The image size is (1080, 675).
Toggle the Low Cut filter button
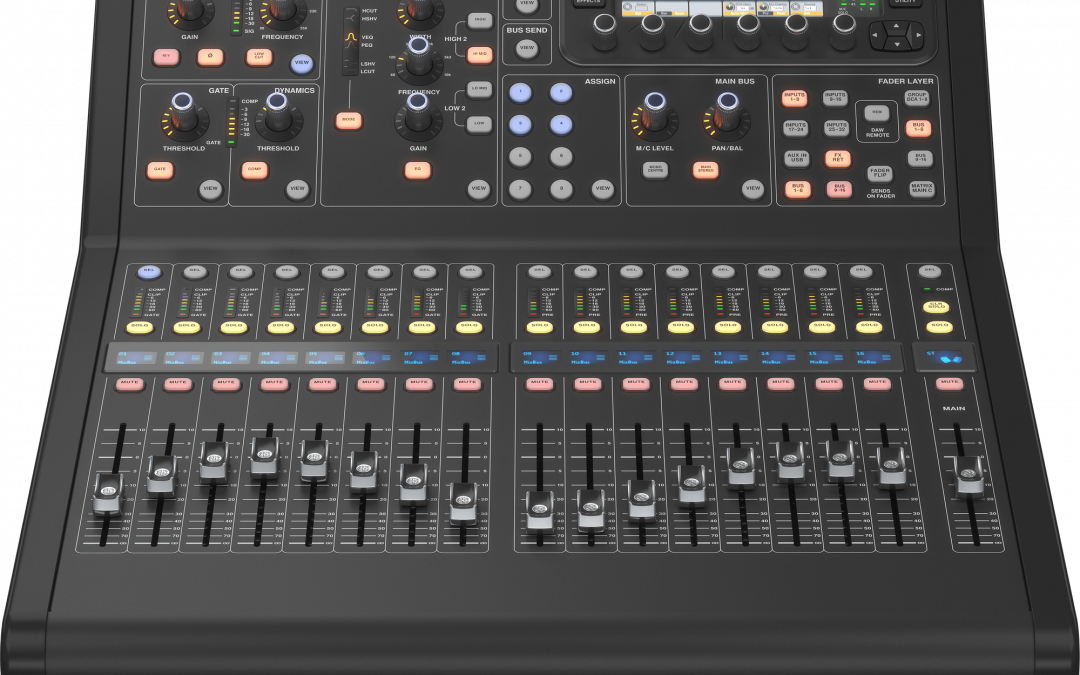[x=259, y=57]
